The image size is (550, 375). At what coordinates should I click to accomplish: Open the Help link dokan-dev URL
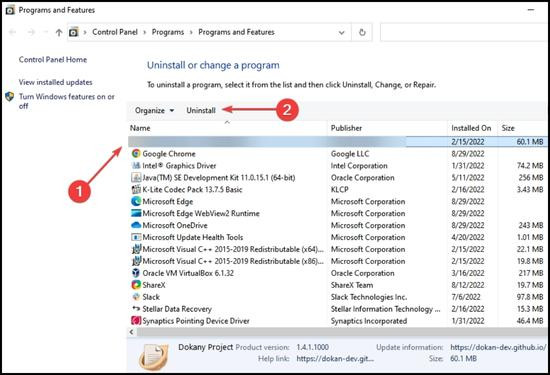click(x=335, y=359)
